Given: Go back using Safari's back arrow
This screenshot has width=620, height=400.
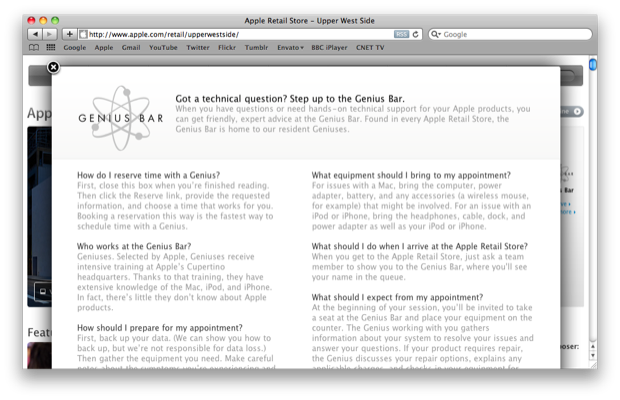Looking at the screenshot, I should click(35, 34).
